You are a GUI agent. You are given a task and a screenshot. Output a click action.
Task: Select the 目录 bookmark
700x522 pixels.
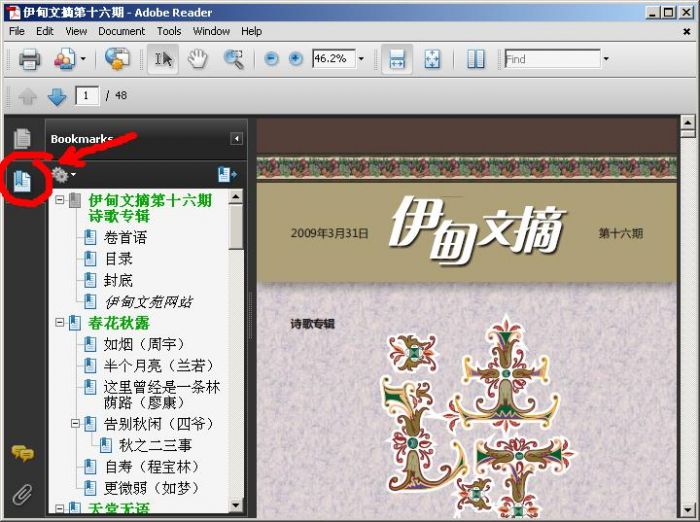(118, 259)
